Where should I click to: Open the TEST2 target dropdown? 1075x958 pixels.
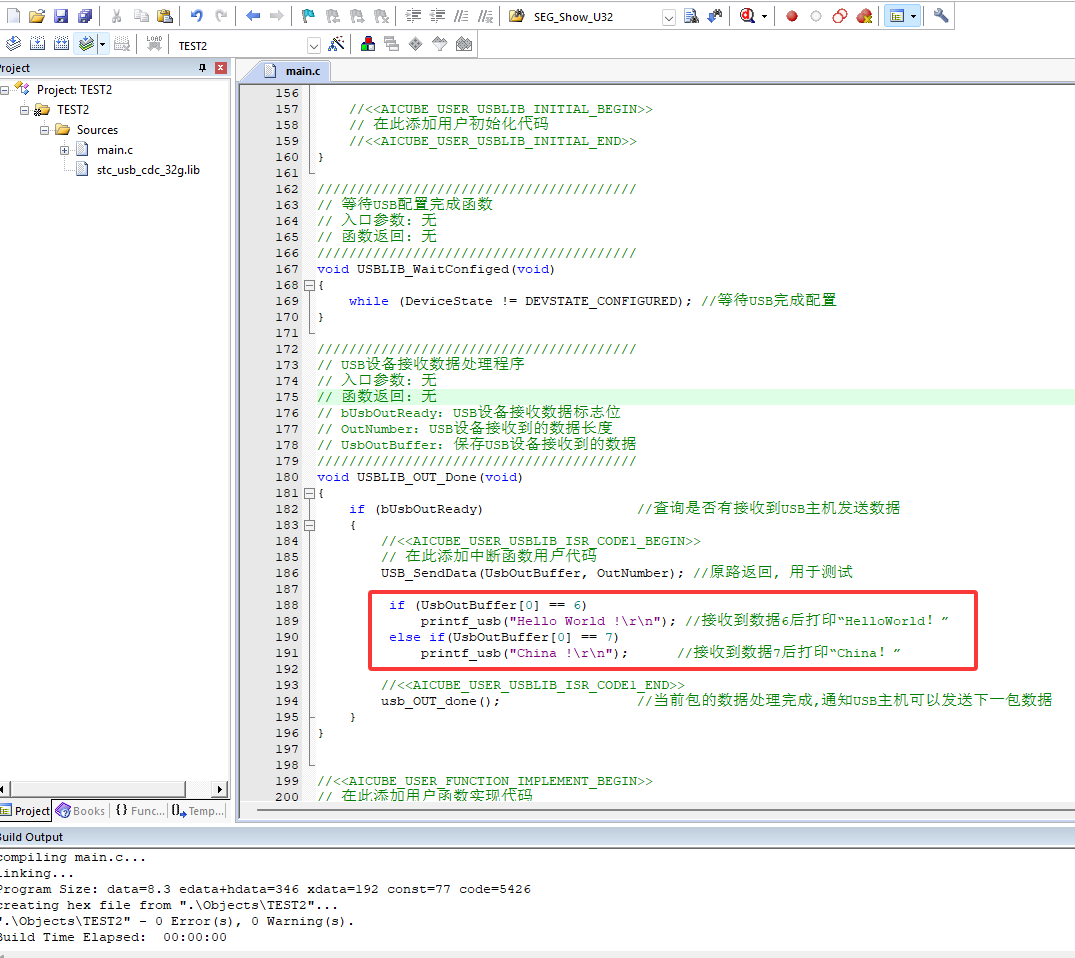click(x=313, y=46)
